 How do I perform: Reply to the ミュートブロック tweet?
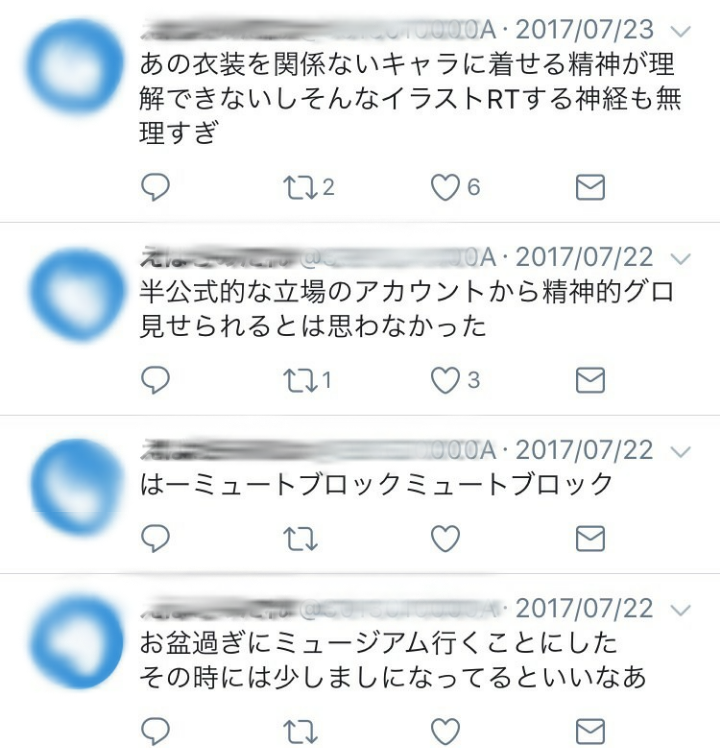156,539
